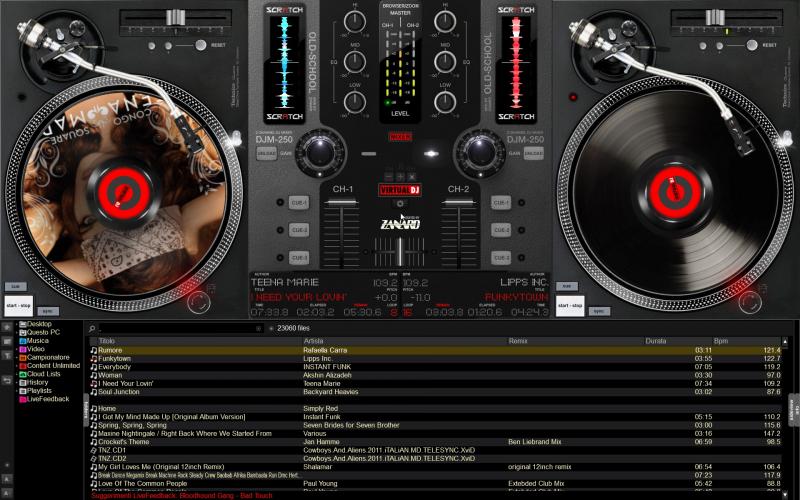
Task: Sort by the Remix column header
Action: click(576, 341)
